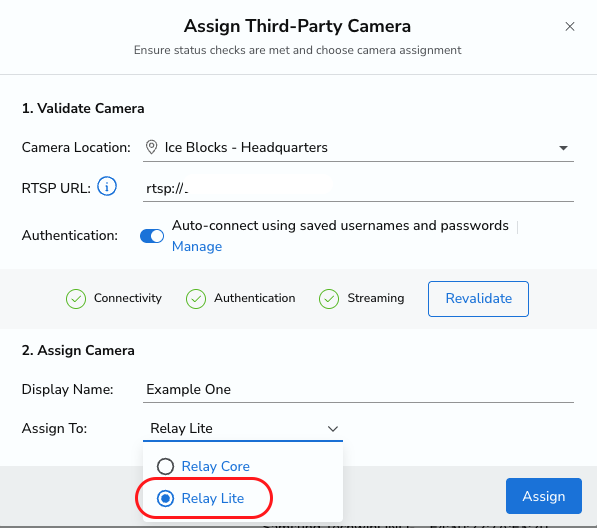
Task: Click into the RTSP URL field
Action: (358, 188)
